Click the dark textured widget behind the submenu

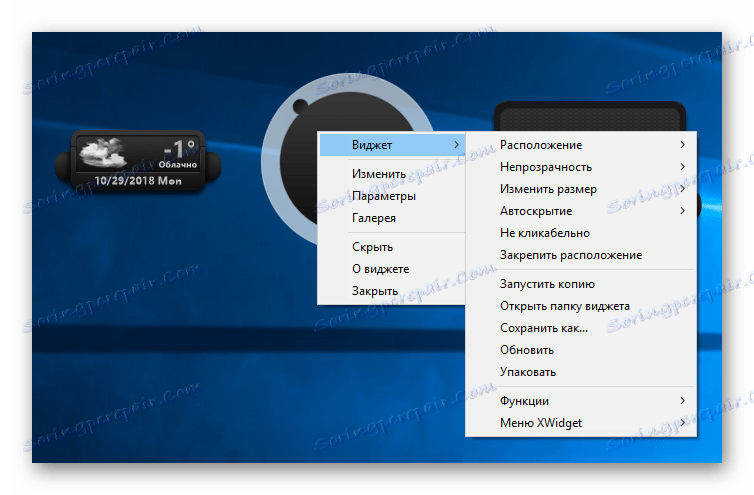tap(590, 116)
